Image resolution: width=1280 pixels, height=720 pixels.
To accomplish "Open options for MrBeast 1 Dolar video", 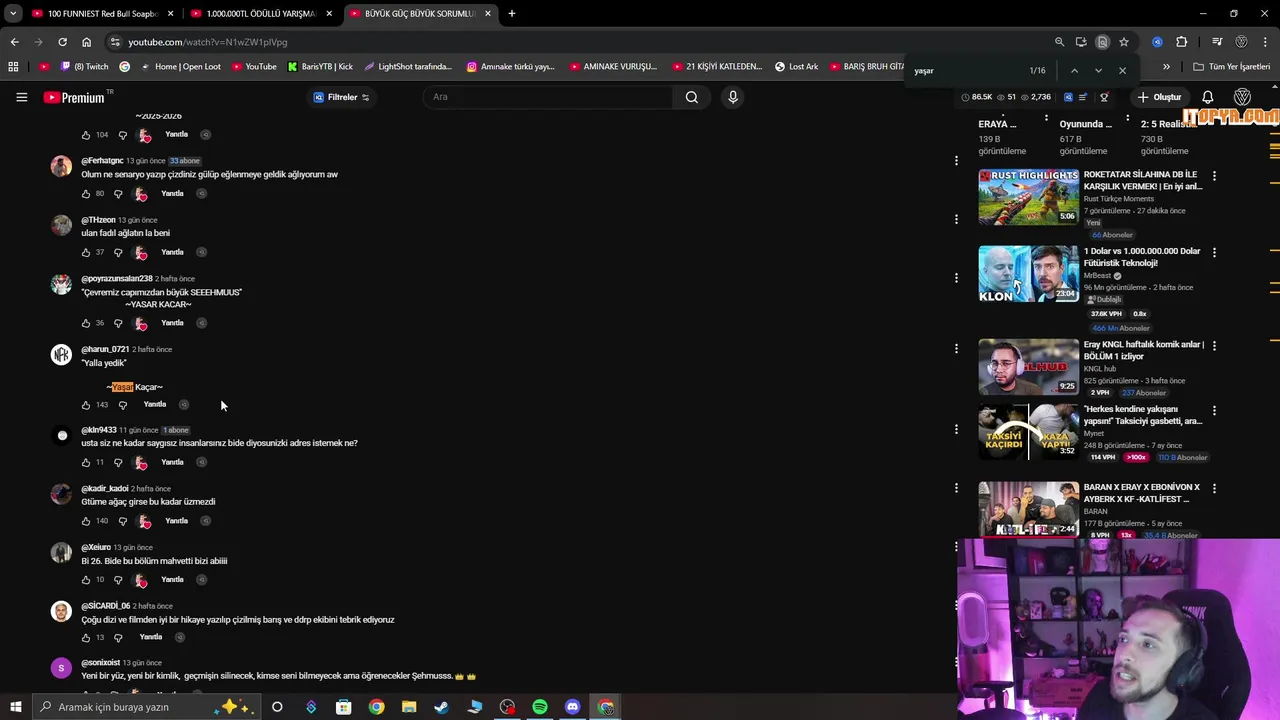I will (x=1214, y=252).
